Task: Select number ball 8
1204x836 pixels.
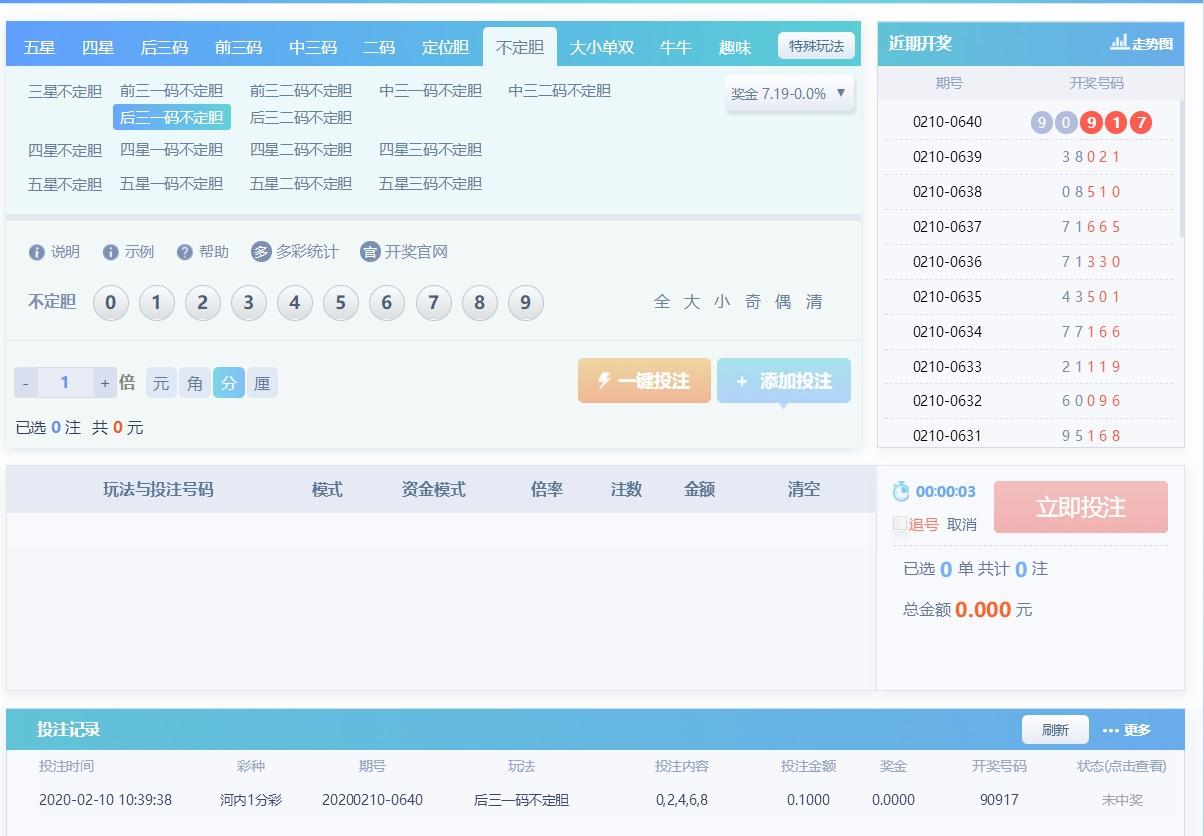Action: (x=480, y=302)
